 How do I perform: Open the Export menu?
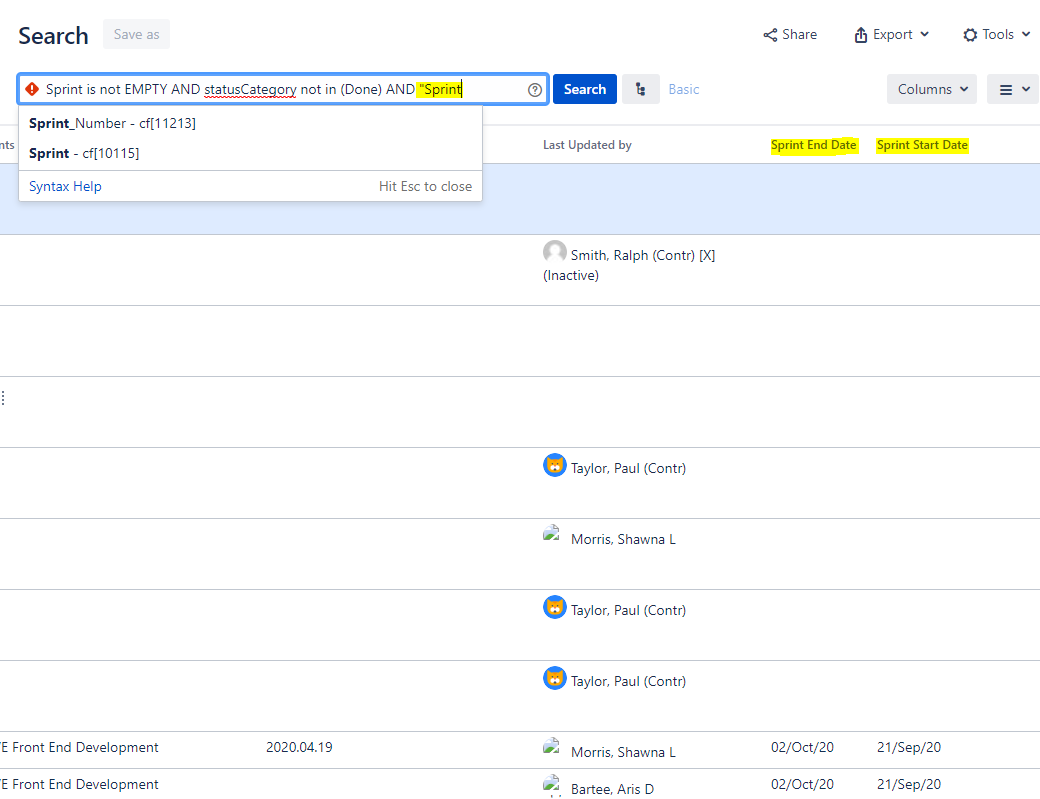tap(891, 34)
